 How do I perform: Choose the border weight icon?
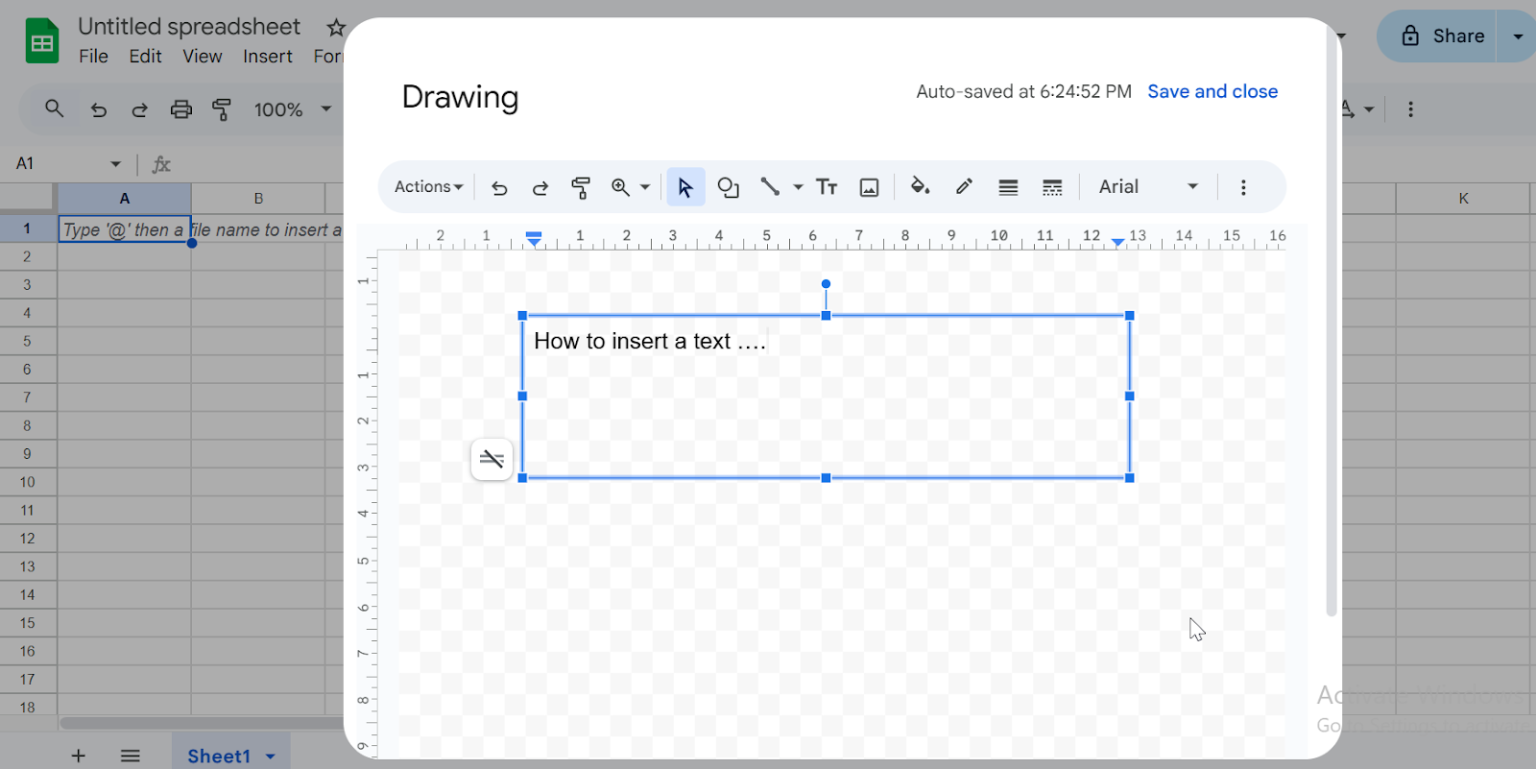(1007, 187)
